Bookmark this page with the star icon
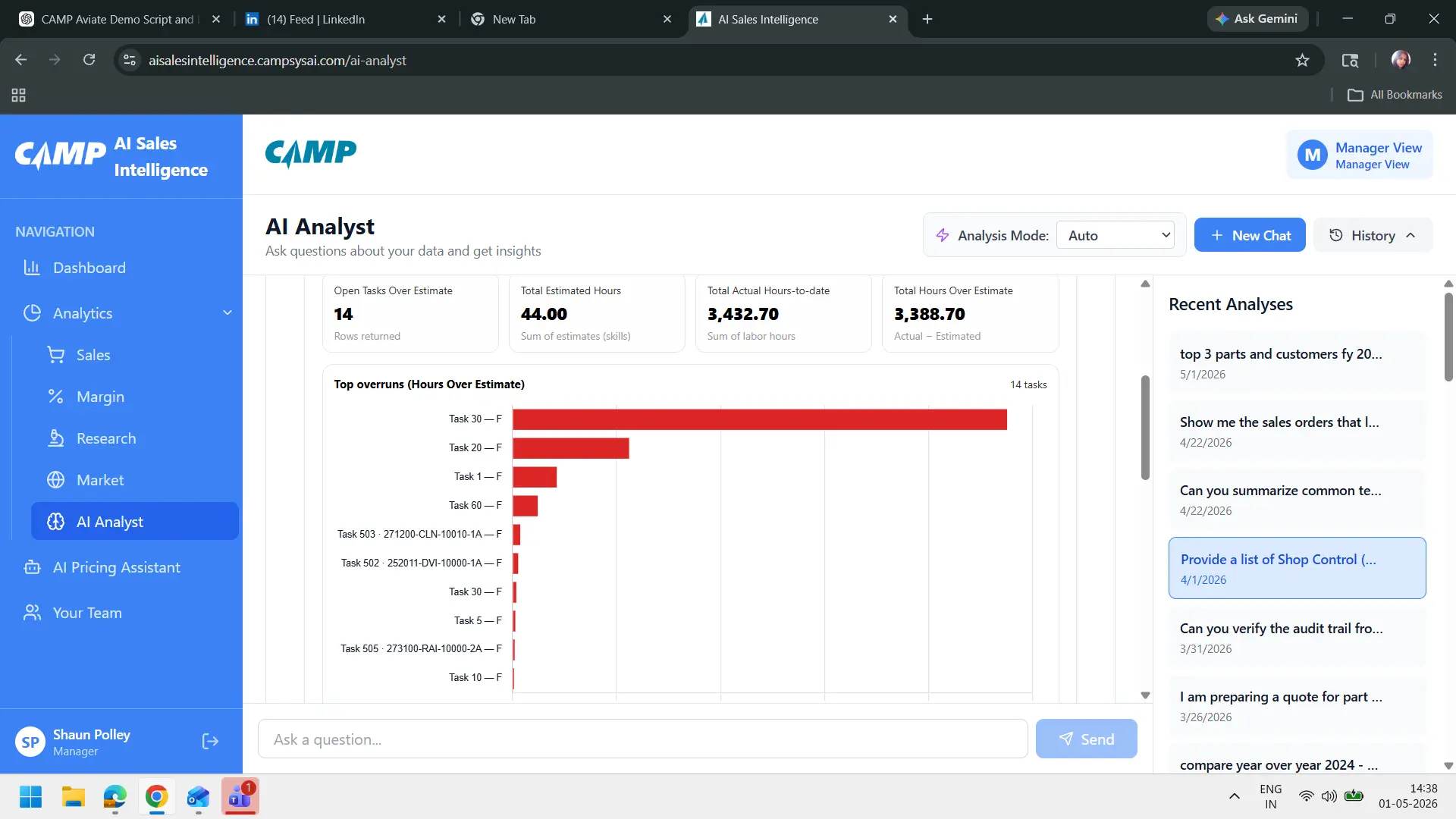1456x819 pixels. (1302, 60)
